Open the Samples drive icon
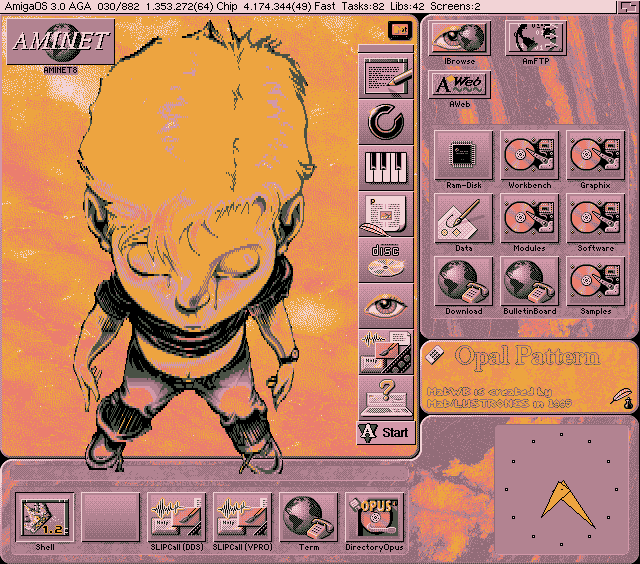 click(596, 281)
